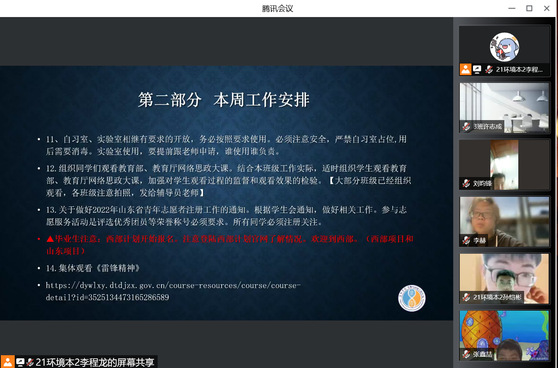Click the round school logo on the slide
The width and height of the screenshot is (558, 368).
[412, 298]
